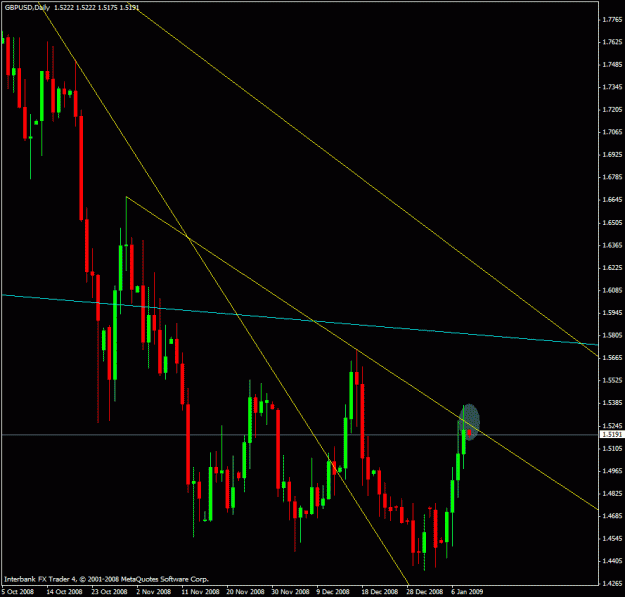Screen dimensions: 625x597
Task: Click the 20 Nov 2008 date label
Action: [x=246, y=591]
